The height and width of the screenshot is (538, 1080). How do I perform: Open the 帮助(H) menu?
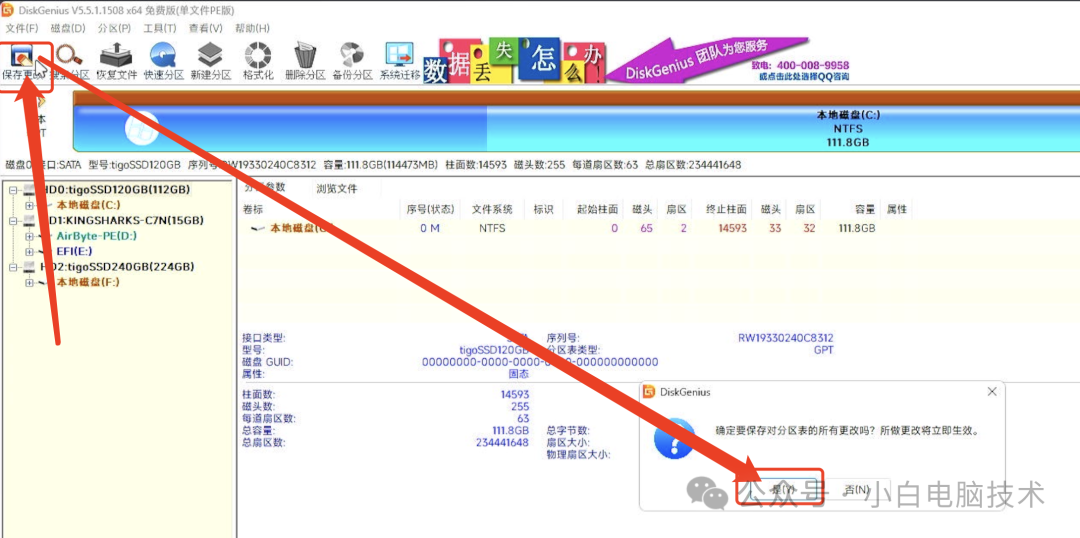[252, 28]
